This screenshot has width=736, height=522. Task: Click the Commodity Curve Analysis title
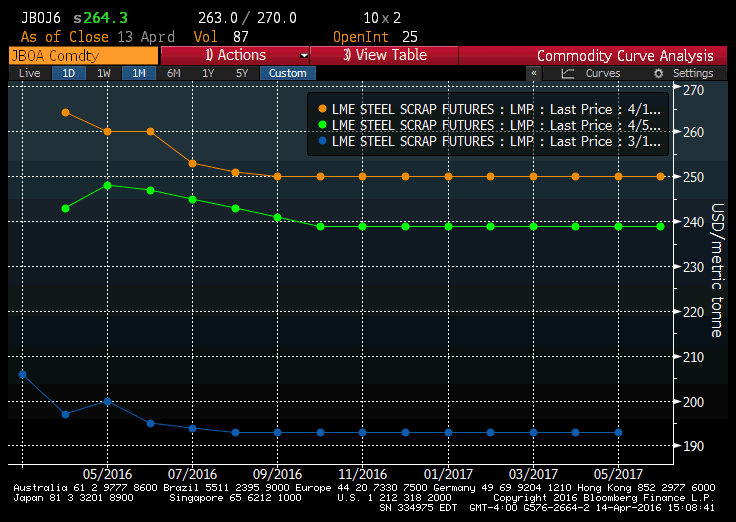pos(625,56)
